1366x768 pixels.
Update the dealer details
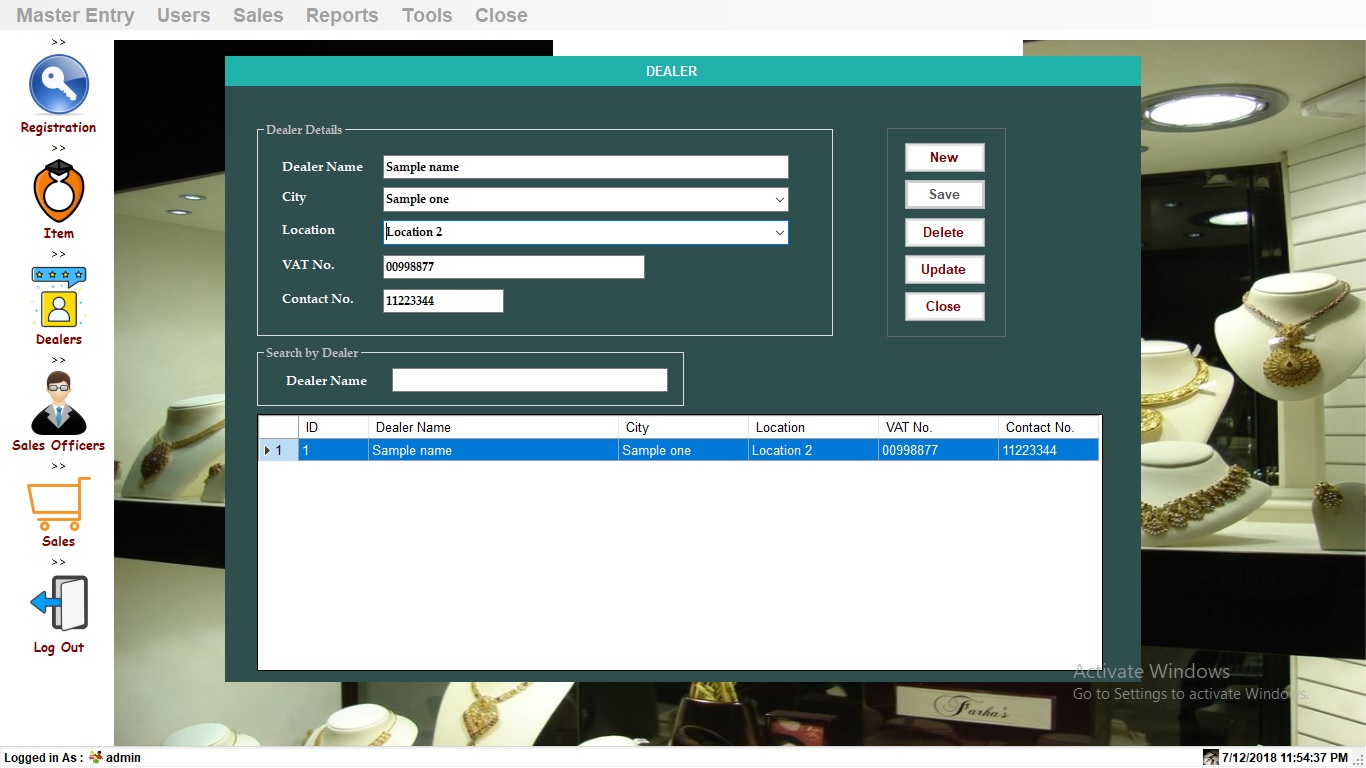click(944, 269)
